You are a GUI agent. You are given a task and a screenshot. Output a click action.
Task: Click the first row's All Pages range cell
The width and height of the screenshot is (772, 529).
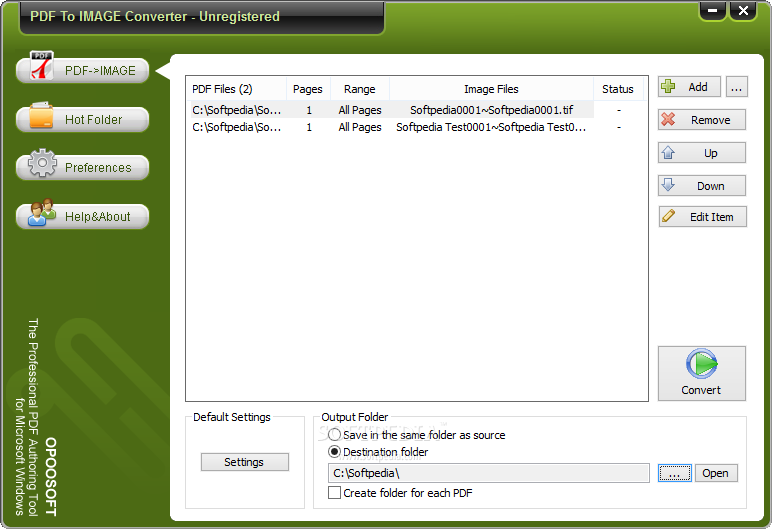pos(360,110)
